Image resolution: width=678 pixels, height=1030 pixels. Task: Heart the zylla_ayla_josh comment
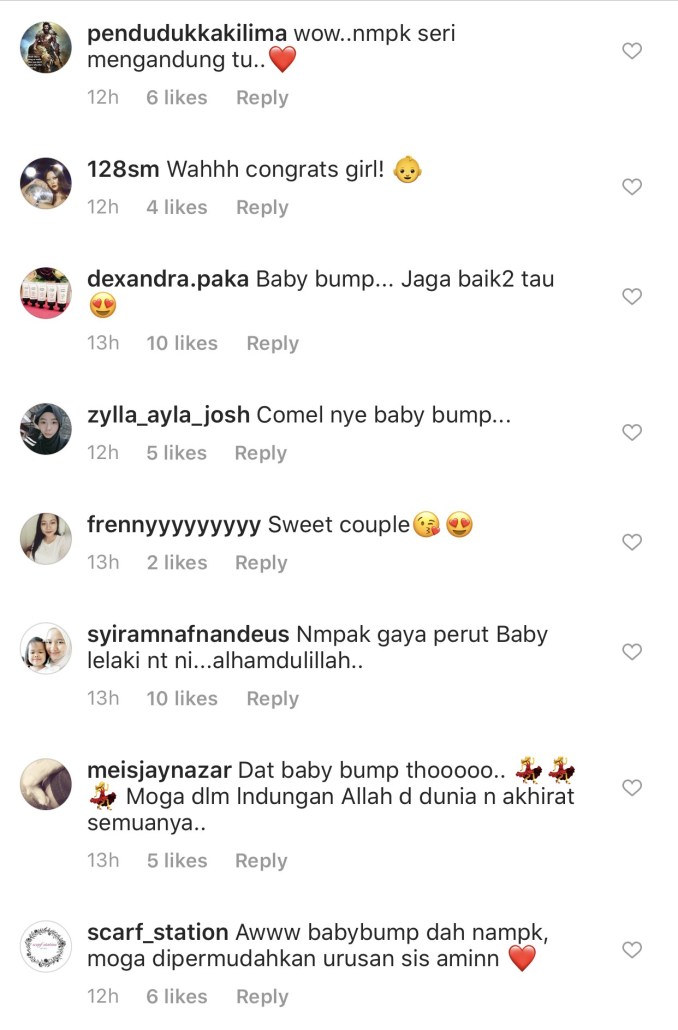632,432
